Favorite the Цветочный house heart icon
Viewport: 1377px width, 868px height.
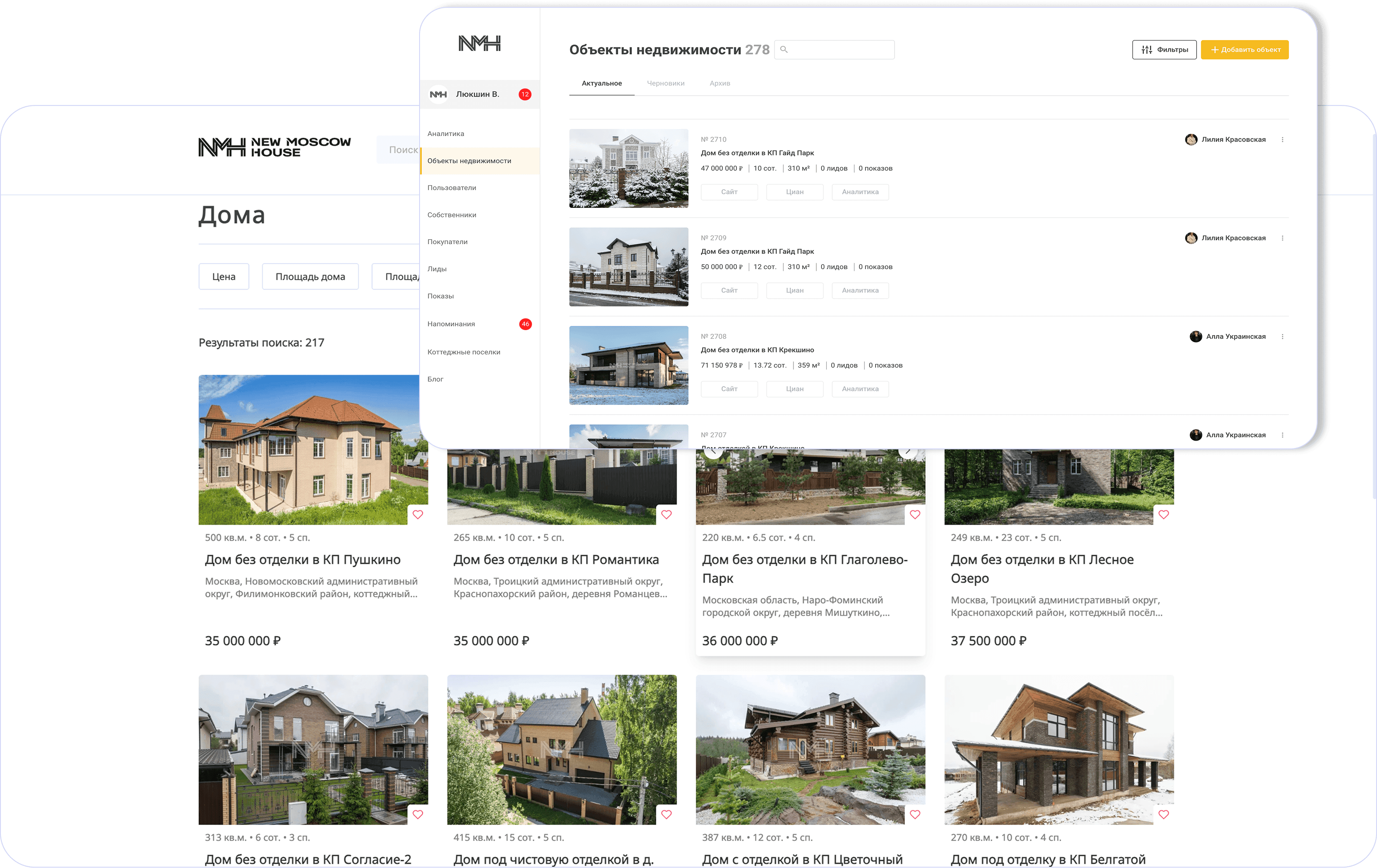point(915,814)
